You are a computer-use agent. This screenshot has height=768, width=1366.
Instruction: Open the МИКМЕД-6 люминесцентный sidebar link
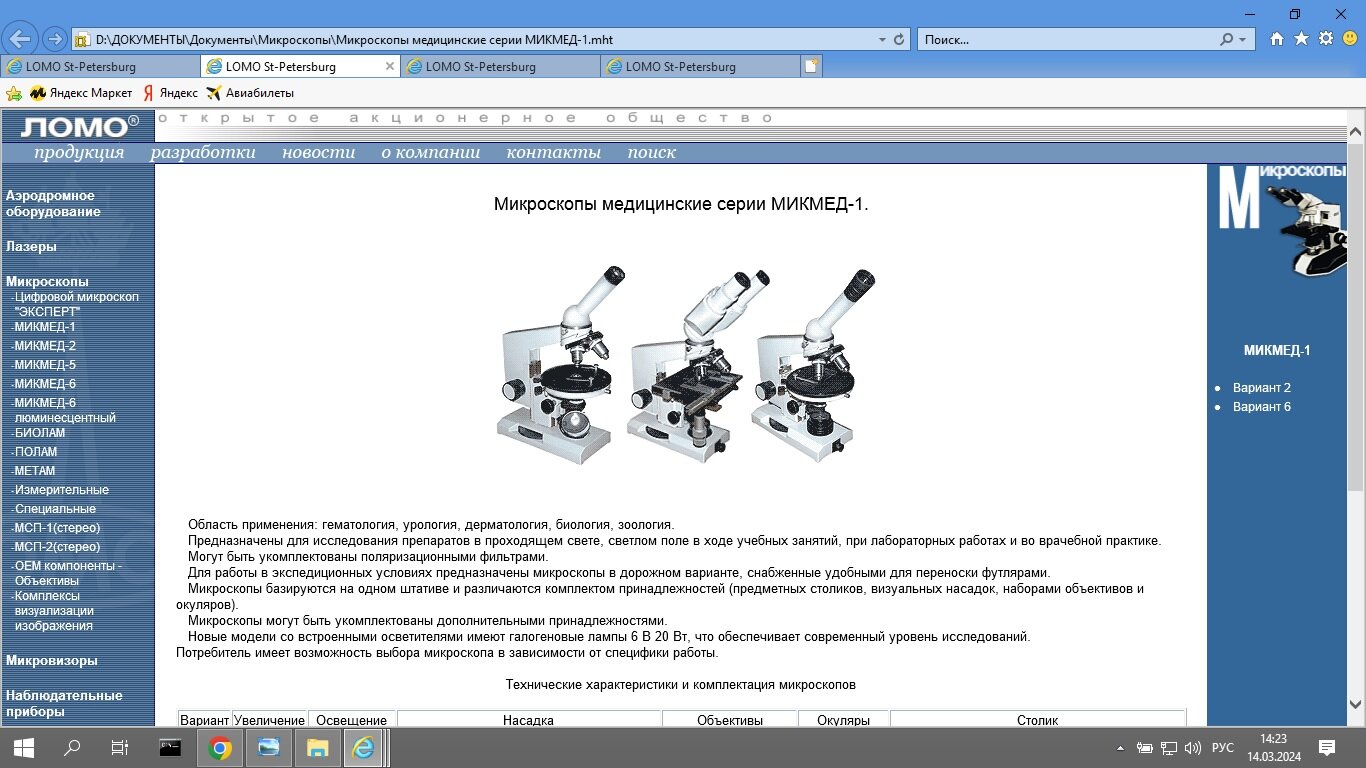64,410
